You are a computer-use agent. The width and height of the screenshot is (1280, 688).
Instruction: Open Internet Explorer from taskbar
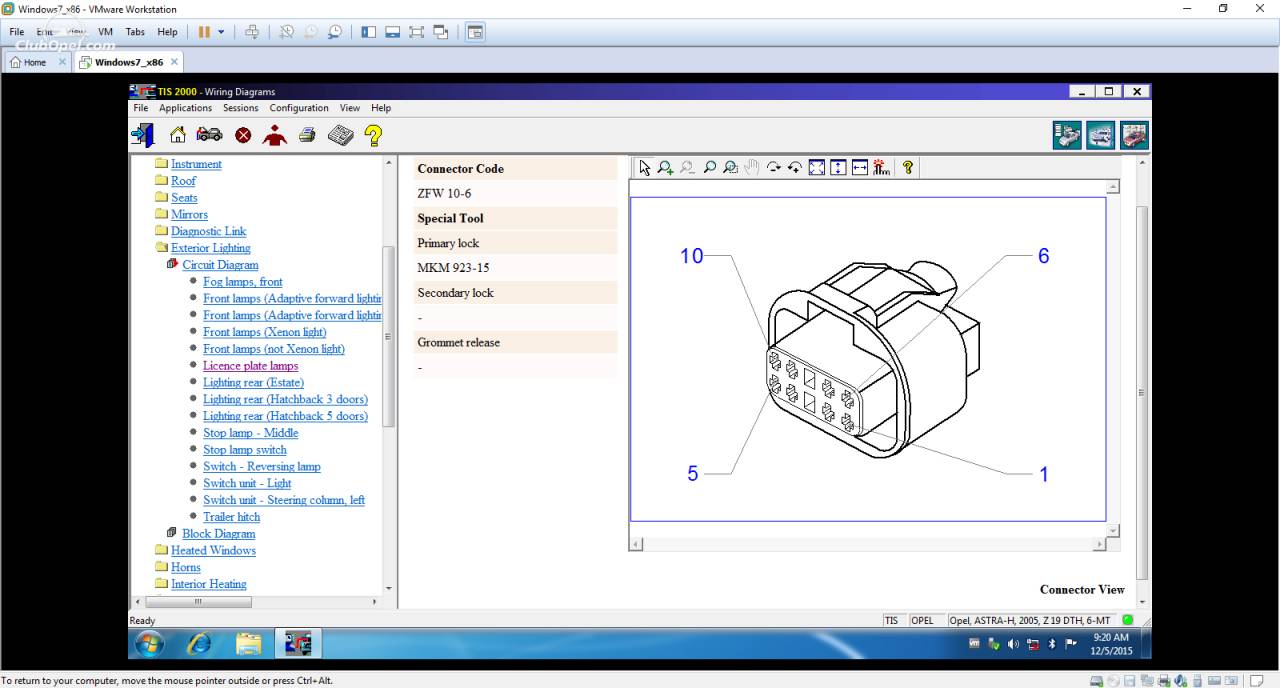point(199,644)
